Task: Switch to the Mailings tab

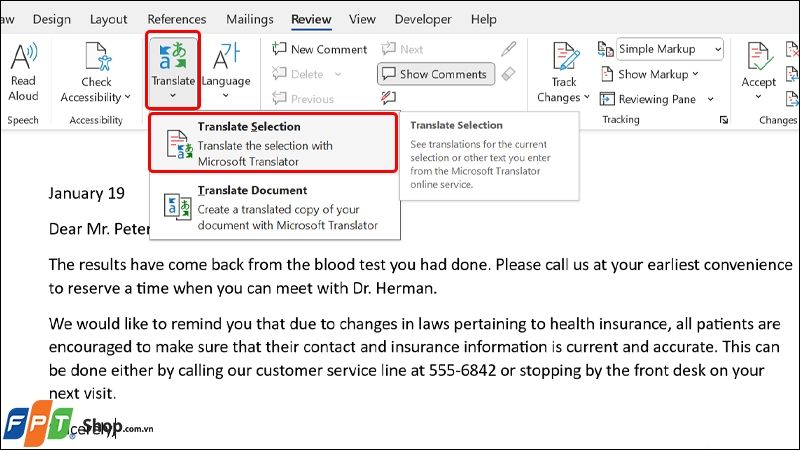Action: [249, 19]
